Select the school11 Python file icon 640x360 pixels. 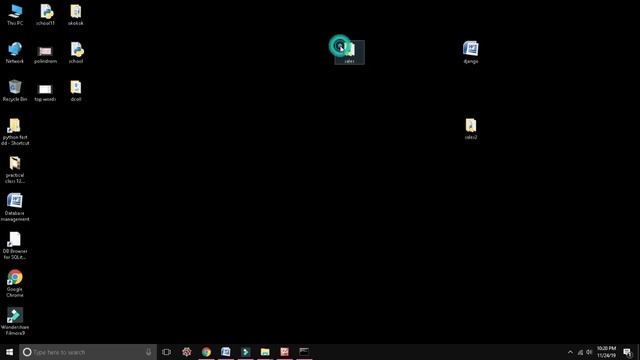tap(45, 15)
